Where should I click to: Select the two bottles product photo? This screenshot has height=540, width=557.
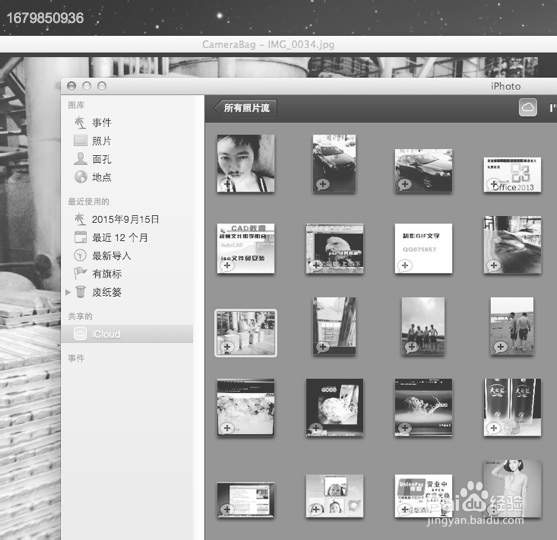(512, 407)
